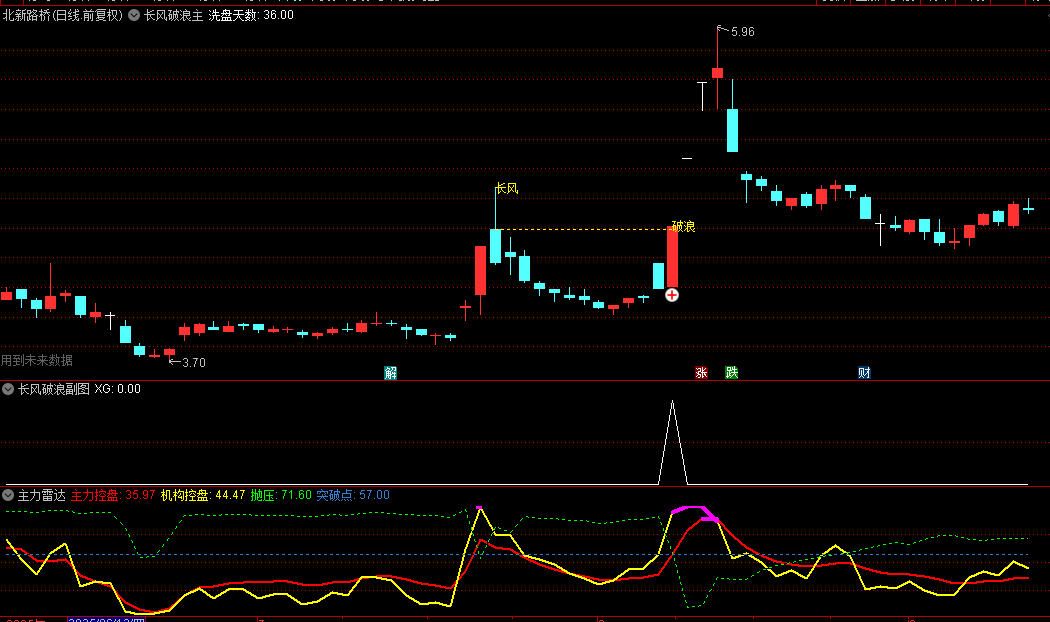Click the 用到未来数据 warning text
This screenshot has height=622, width=1050.
click(x=37, y=360)
